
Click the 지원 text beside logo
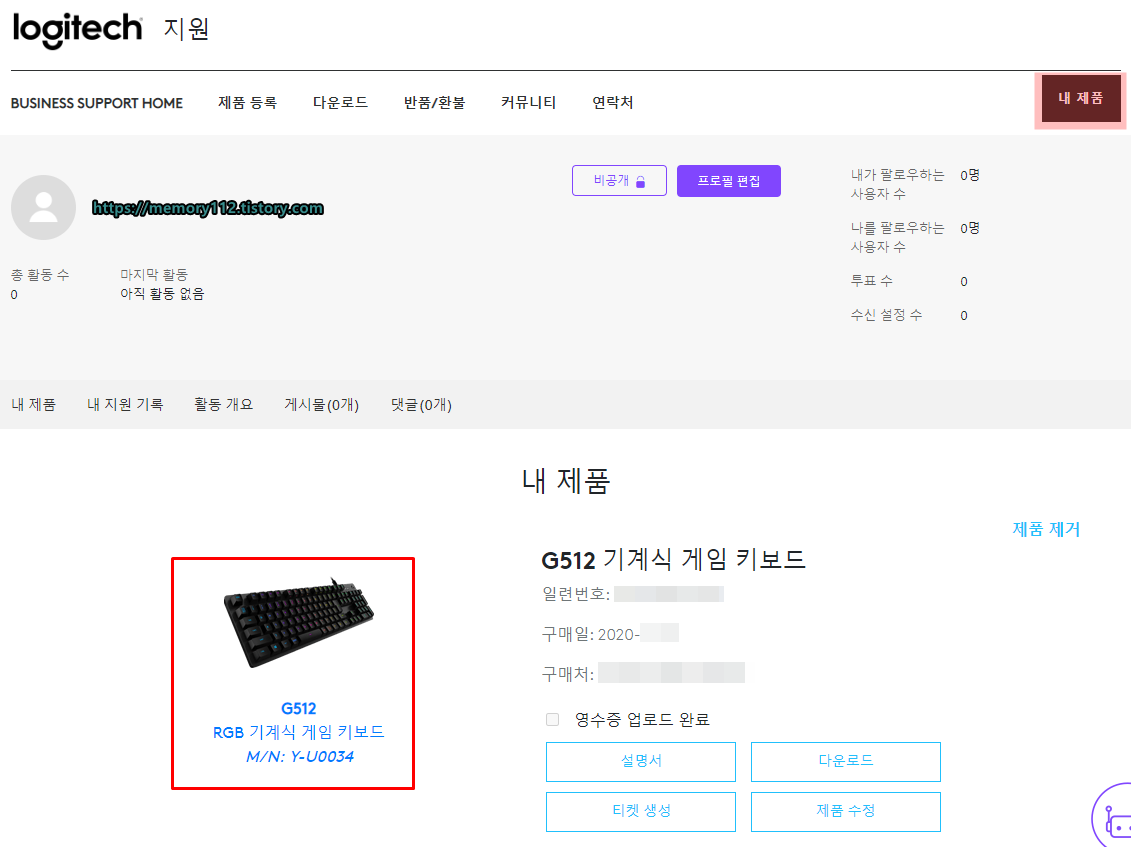[186, 29]
